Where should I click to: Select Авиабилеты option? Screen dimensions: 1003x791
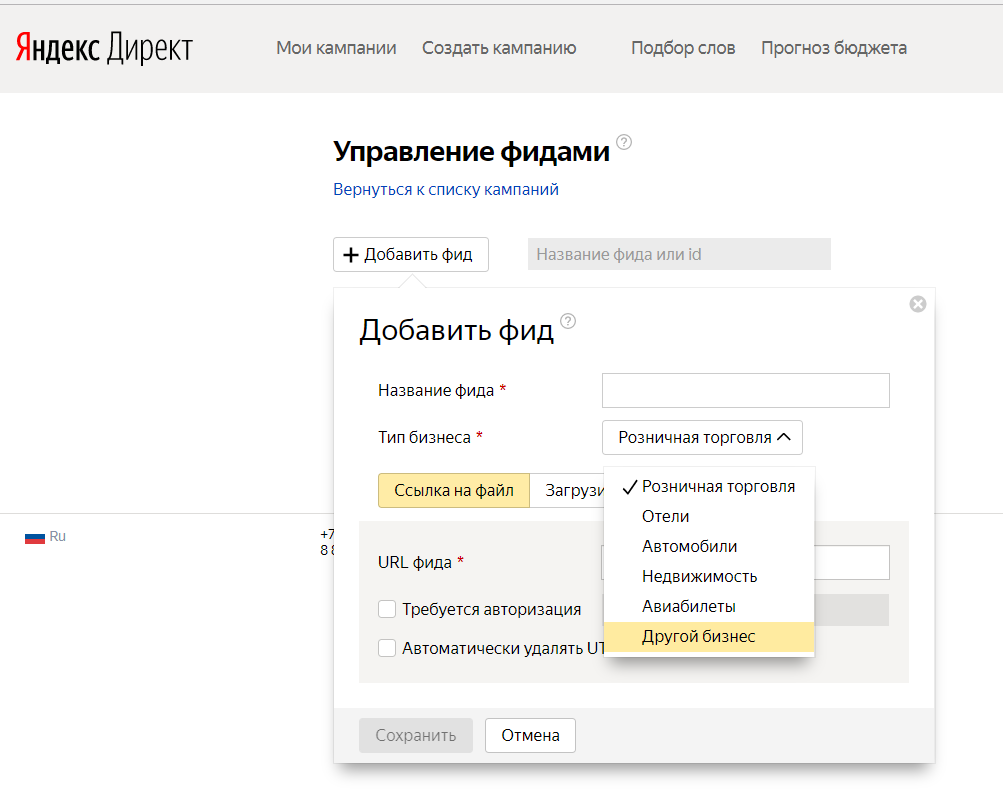tap(709, 607)
